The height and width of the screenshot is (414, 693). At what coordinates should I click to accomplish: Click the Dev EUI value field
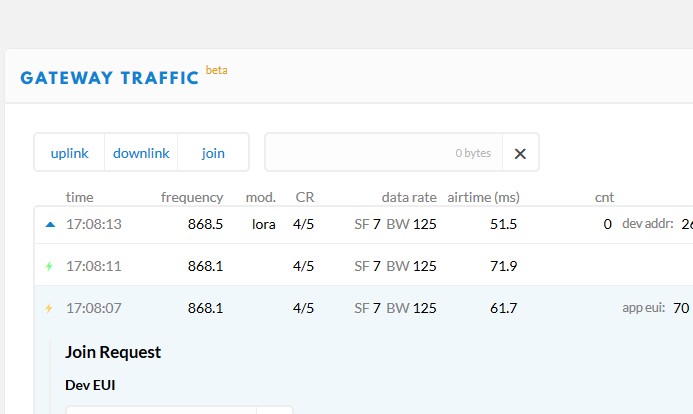point(160,409)
